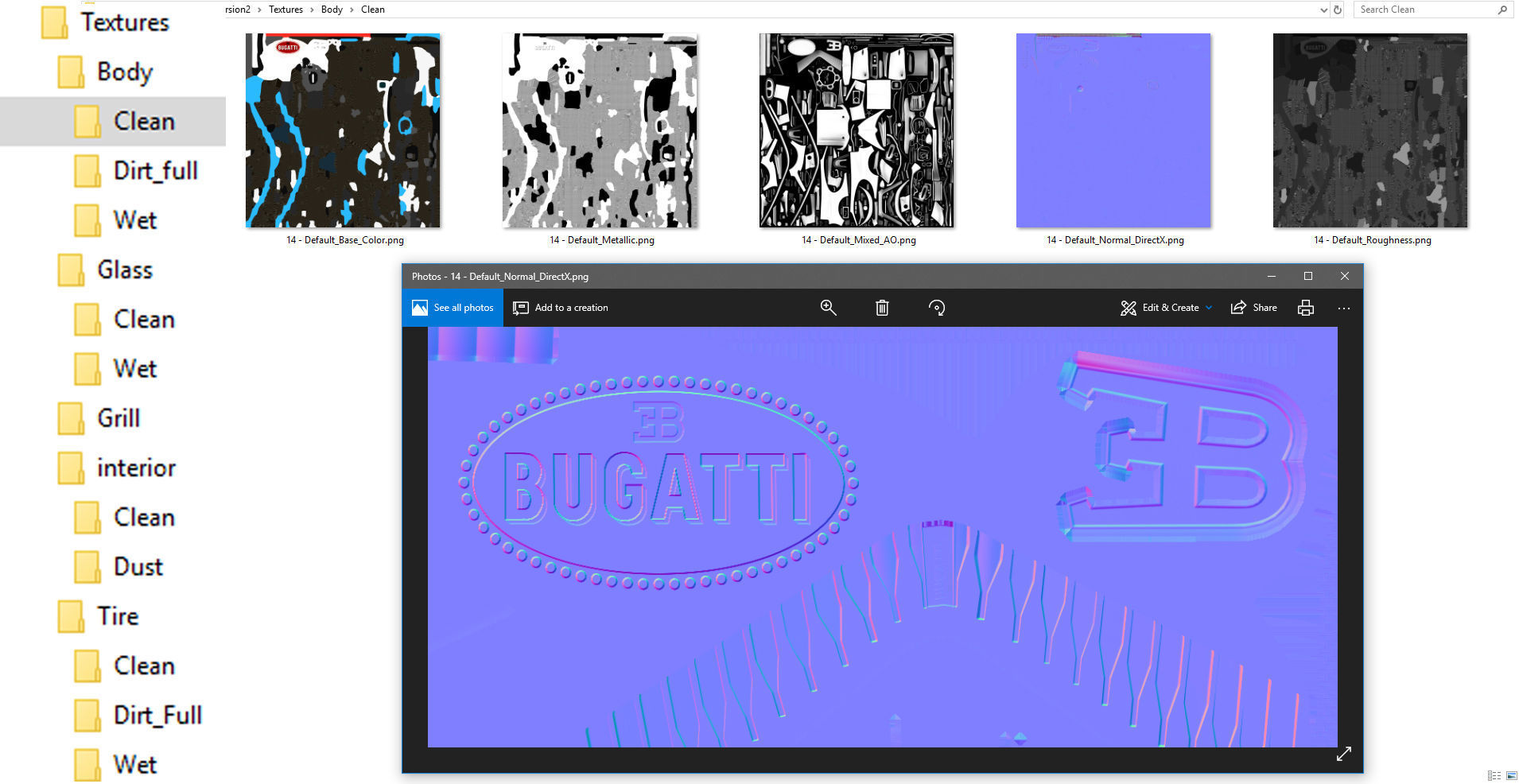
Task: Click Clean in the breadcrumb path
Action: [373, 10]
